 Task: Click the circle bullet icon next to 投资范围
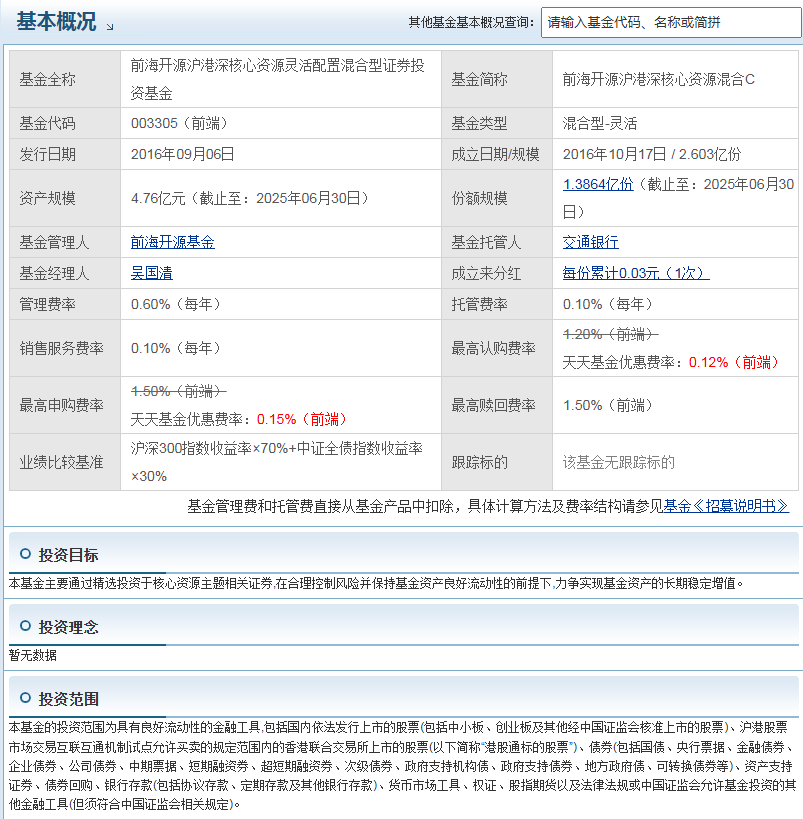tap(25, 698)
